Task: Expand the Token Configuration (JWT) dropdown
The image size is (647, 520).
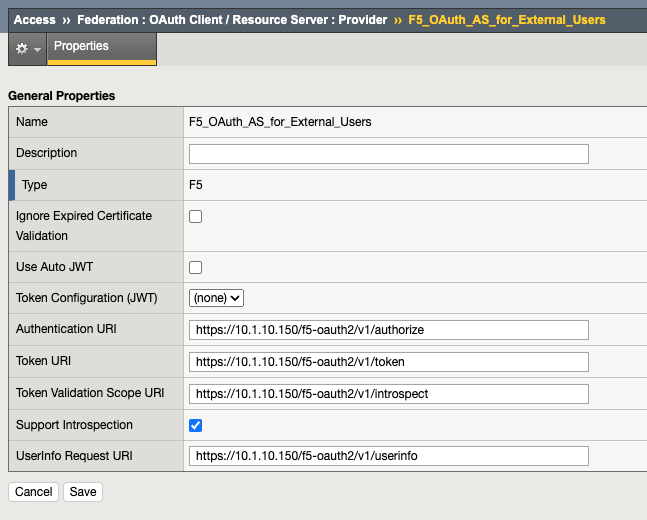Action: coord(217,298)
